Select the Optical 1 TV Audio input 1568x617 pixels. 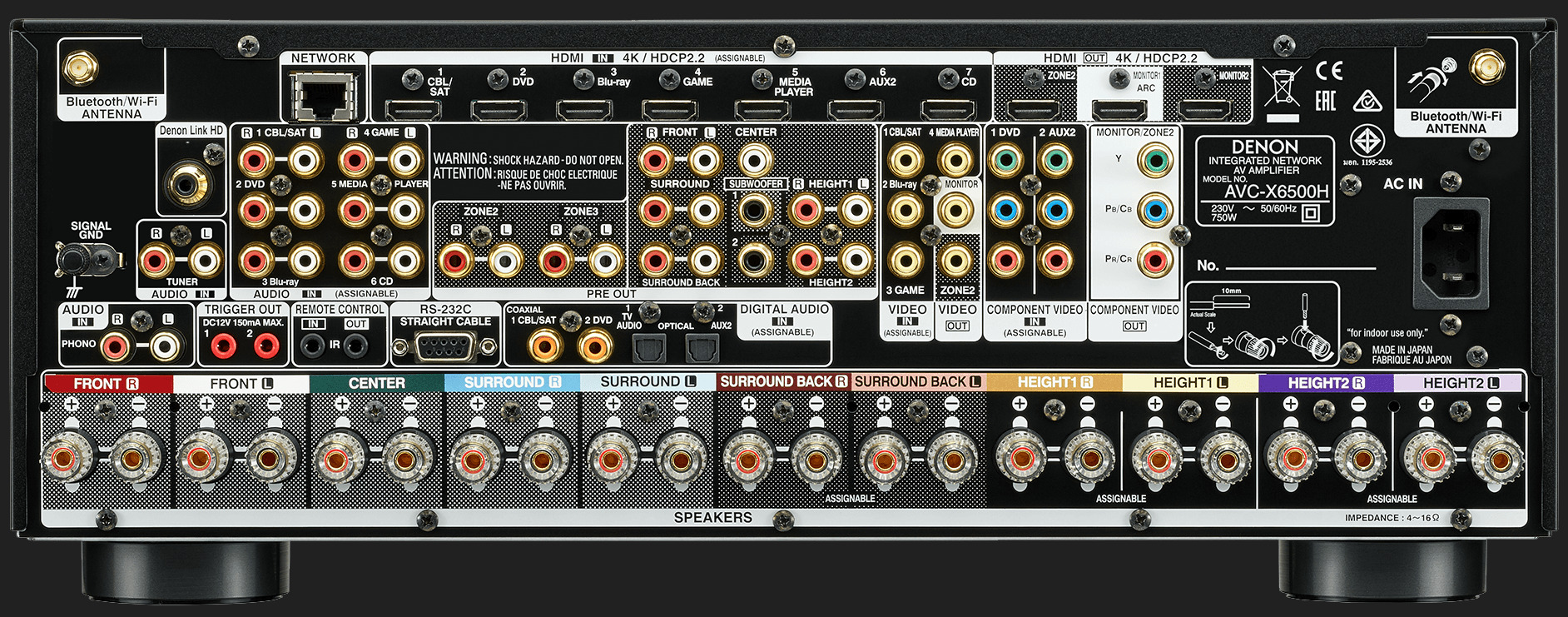tap(646, 347)
